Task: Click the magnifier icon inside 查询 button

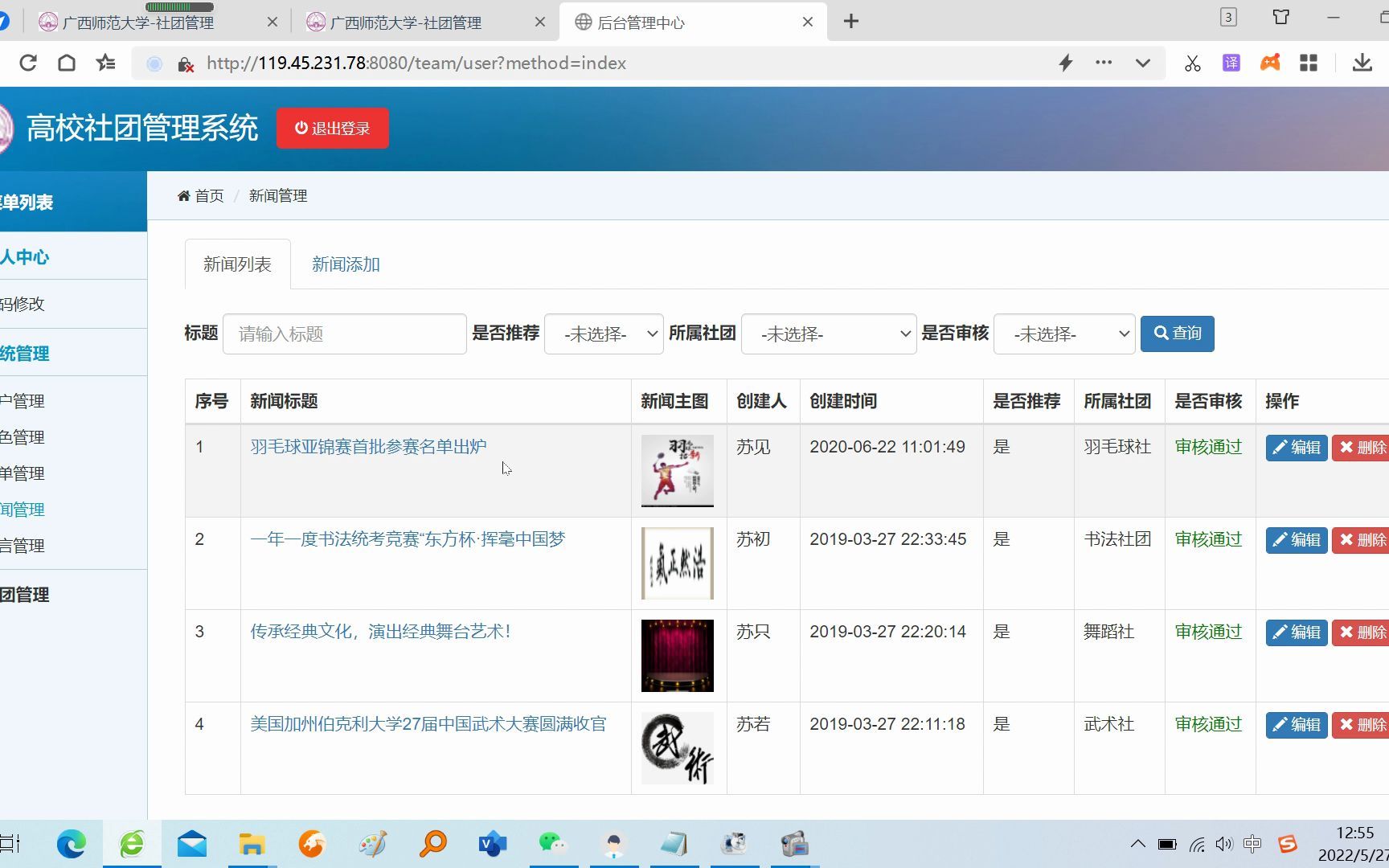Action: (1161, 333)
